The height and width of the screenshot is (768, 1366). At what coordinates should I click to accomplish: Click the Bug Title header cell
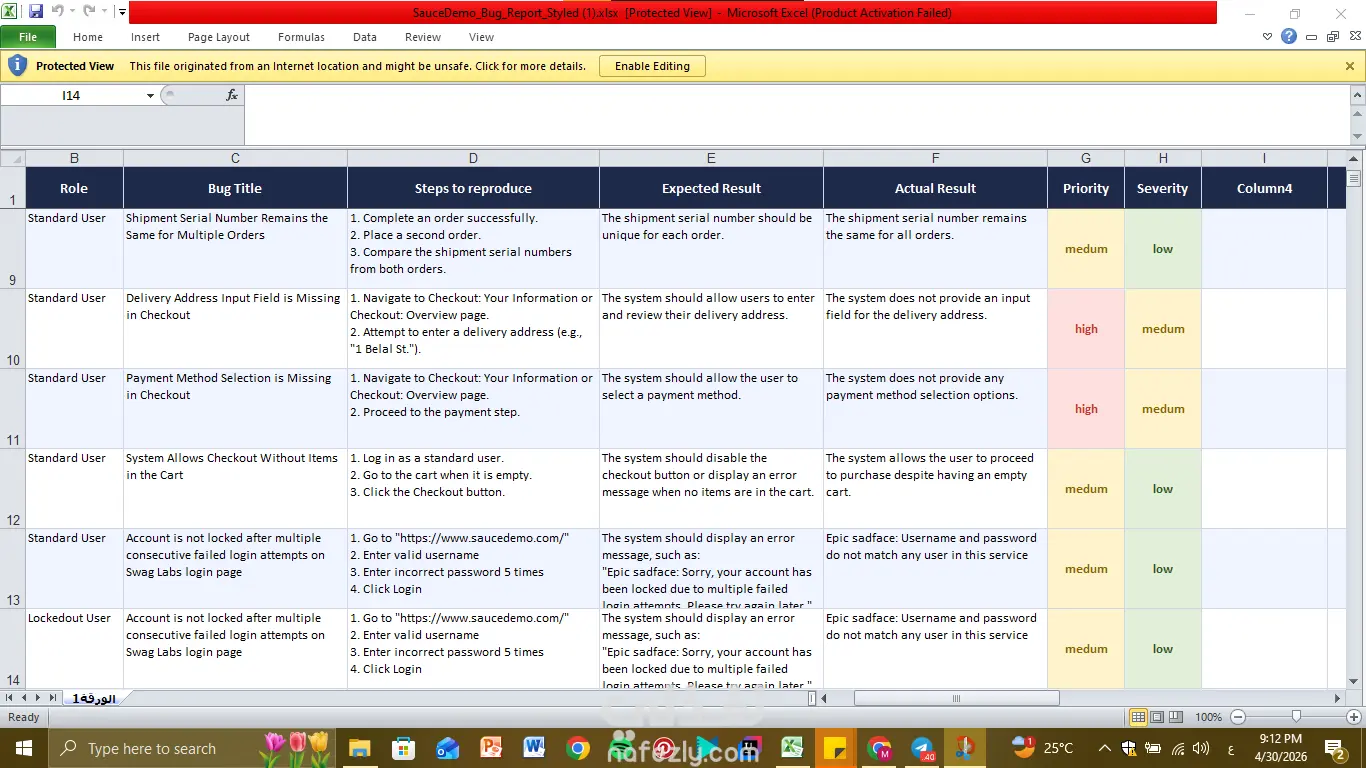click(235, 188)
